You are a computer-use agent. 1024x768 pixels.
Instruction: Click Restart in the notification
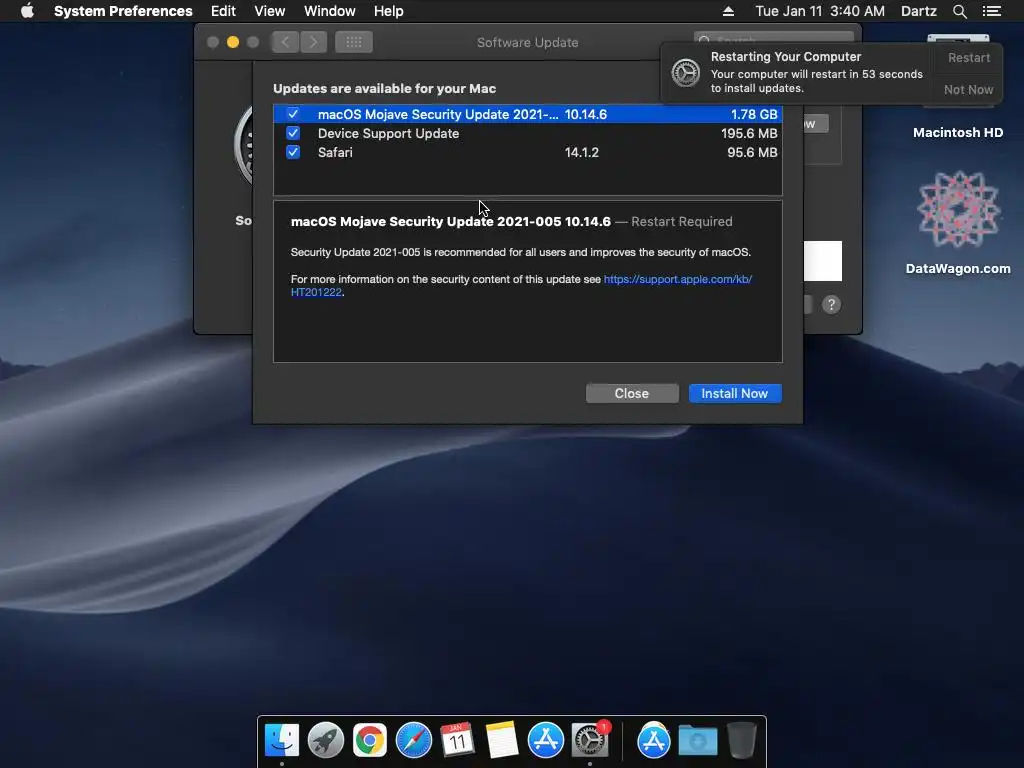[x=968, y=57]
